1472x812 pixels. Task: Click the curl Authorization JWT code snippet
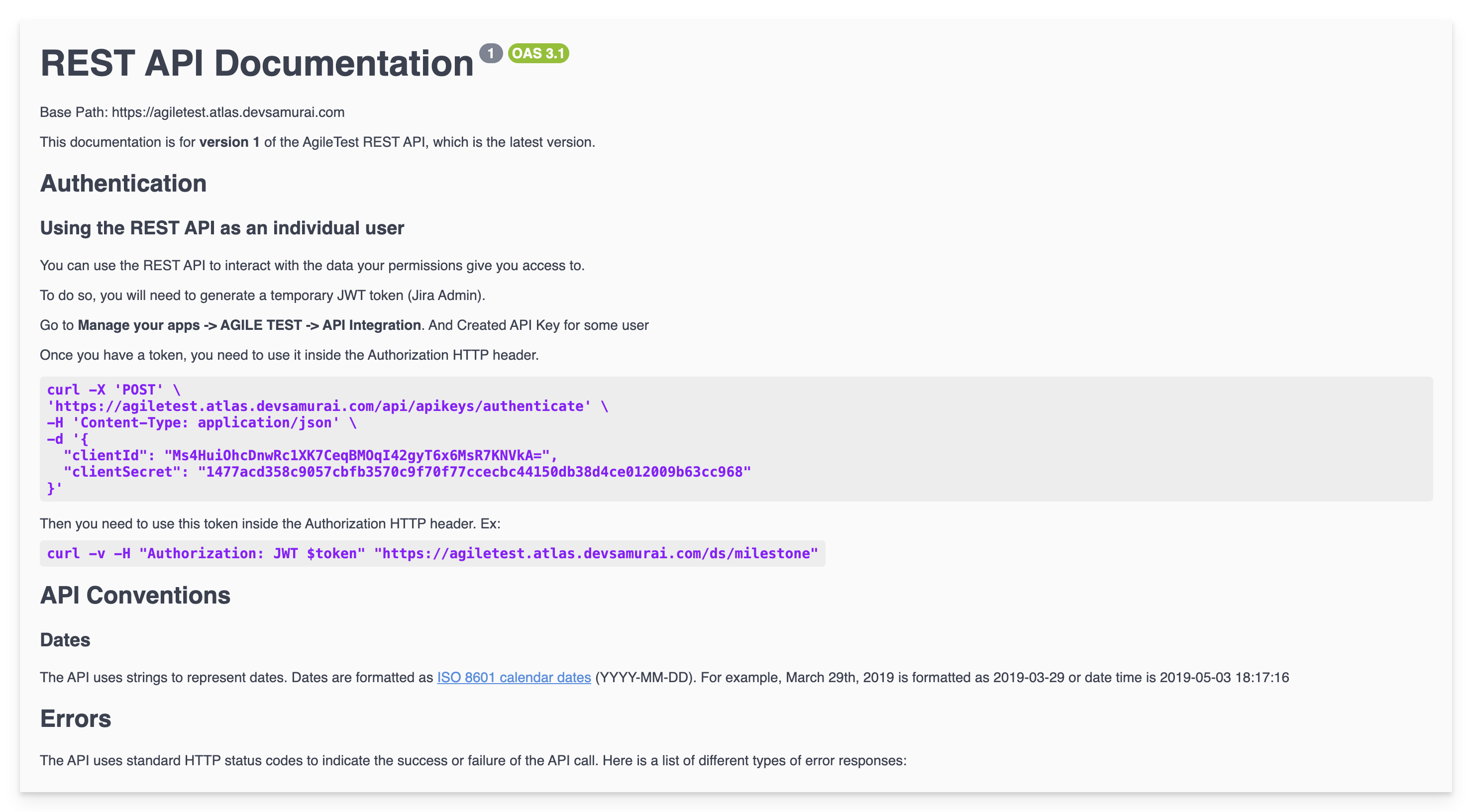pyautogui.click(x=432, y=554)
